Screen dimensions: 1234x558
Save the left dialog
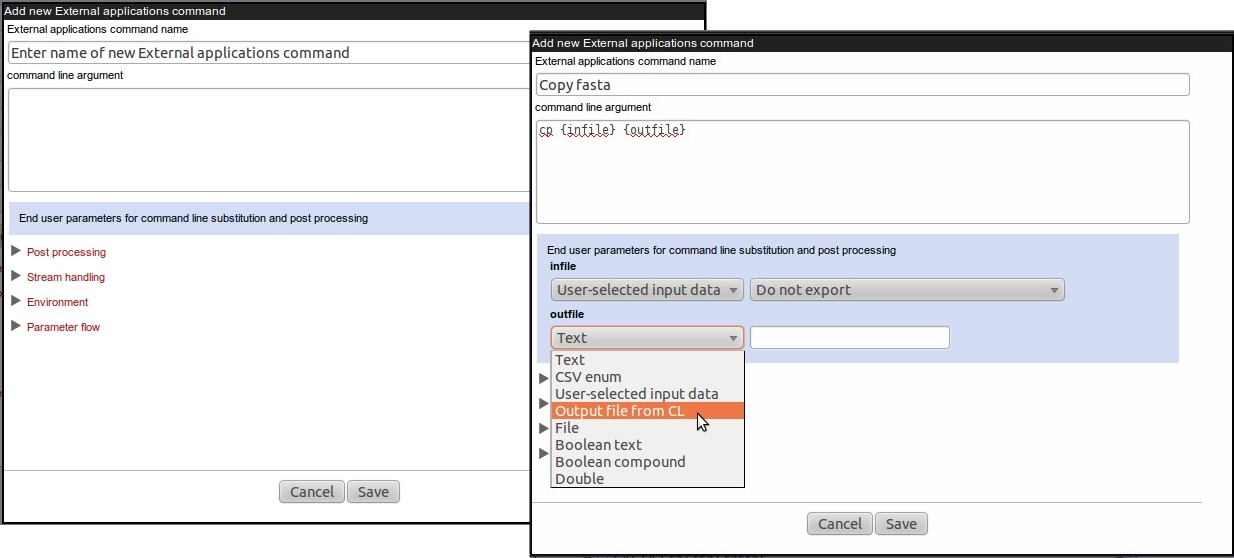tap(373, 491)
